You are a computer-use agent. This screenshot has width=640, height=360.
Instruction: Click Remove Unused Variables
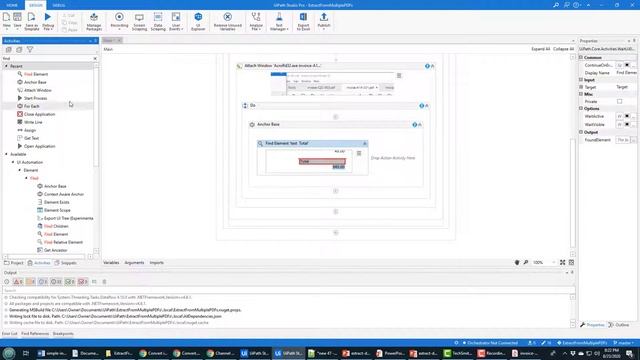[228, 21]
